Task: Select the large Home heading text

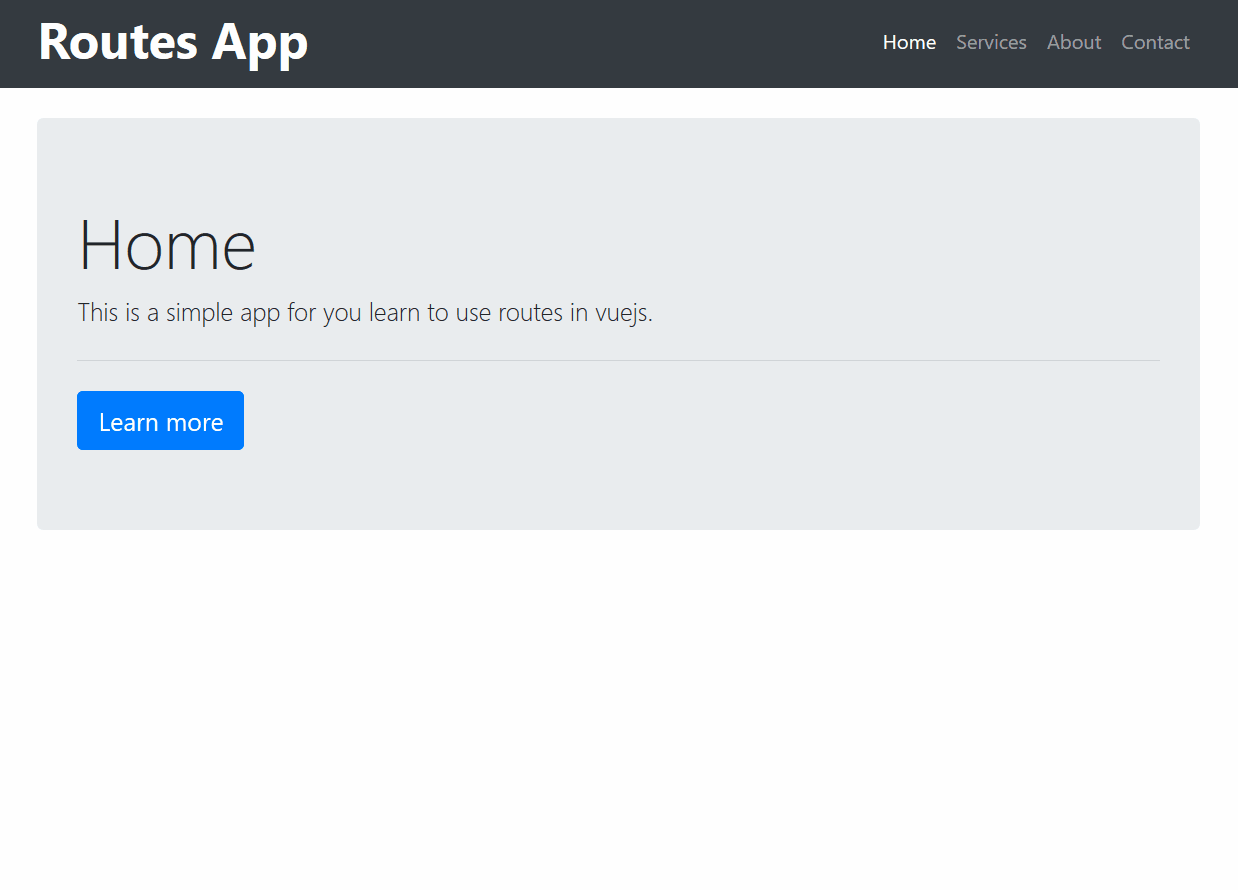Action: point(167,245)
